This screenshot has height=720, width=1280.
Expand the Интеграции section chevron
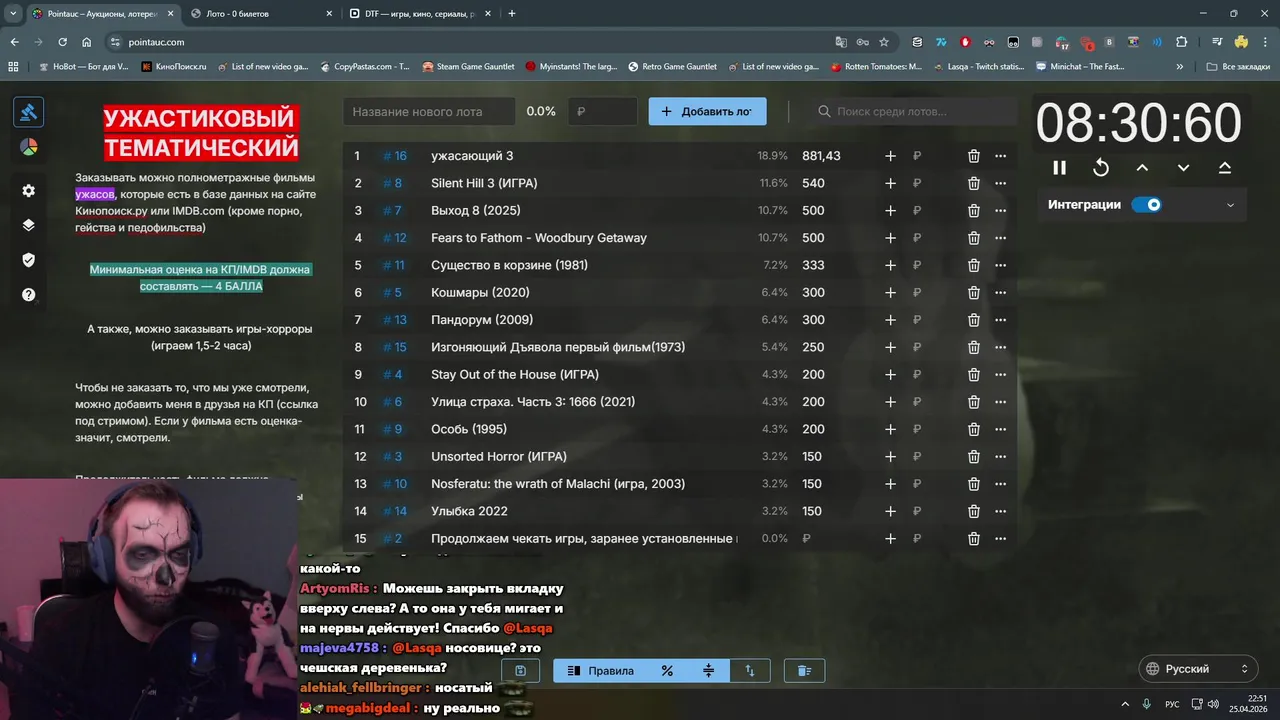(1230, 205)
